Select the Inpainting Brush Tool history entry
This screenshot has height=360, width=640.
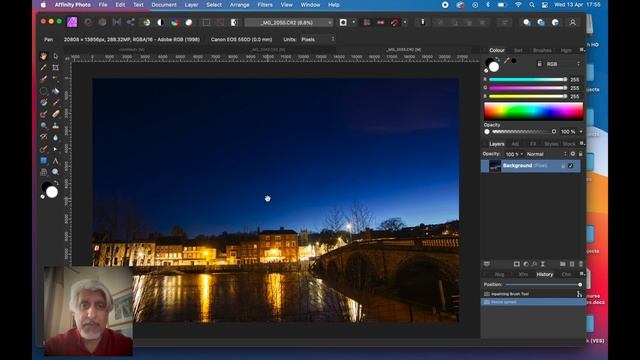coord(533,294)
